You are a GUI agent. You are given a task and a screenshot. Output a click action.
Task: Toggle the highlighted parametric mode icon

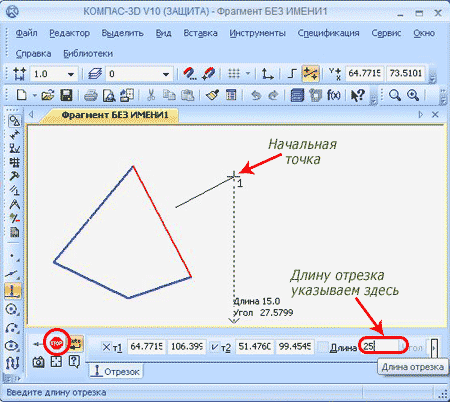click(310, 74)
